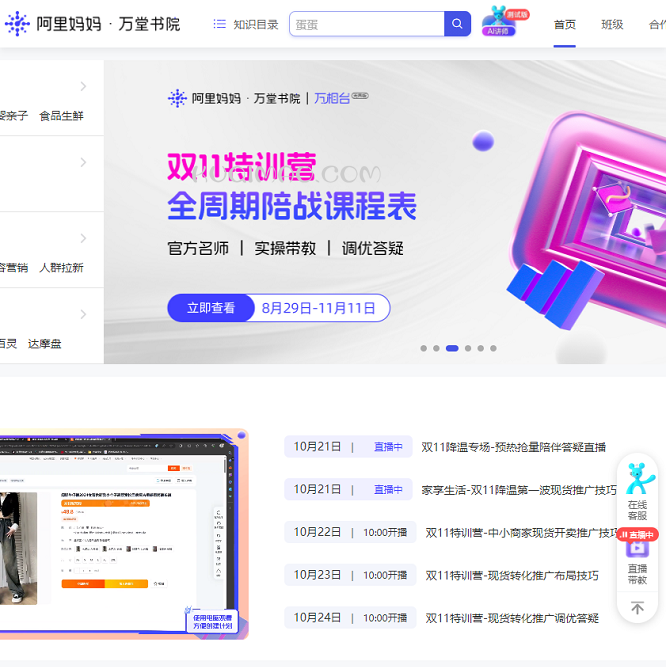Viewport: 666px width, 667px height.
Task: Open 双11特训营-现货转化推广调优答疑
Action: (x=512, y=618)
